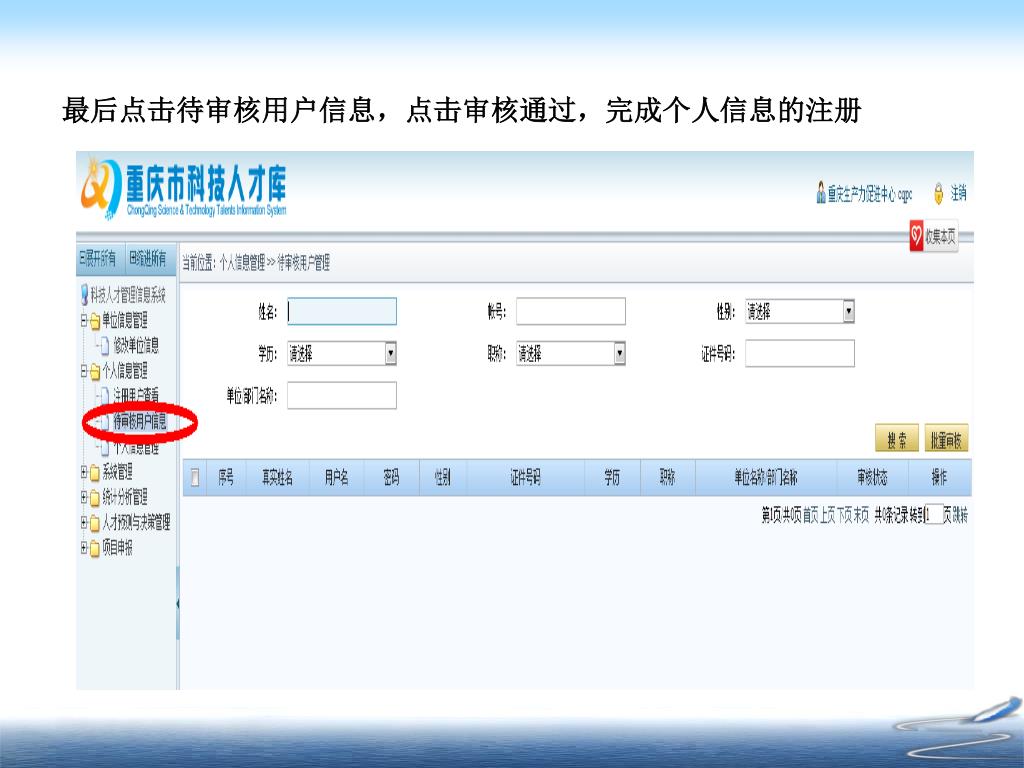Focus the 帐号 input field
This screenshot has height=768, width=1024.
pos(571,312)
